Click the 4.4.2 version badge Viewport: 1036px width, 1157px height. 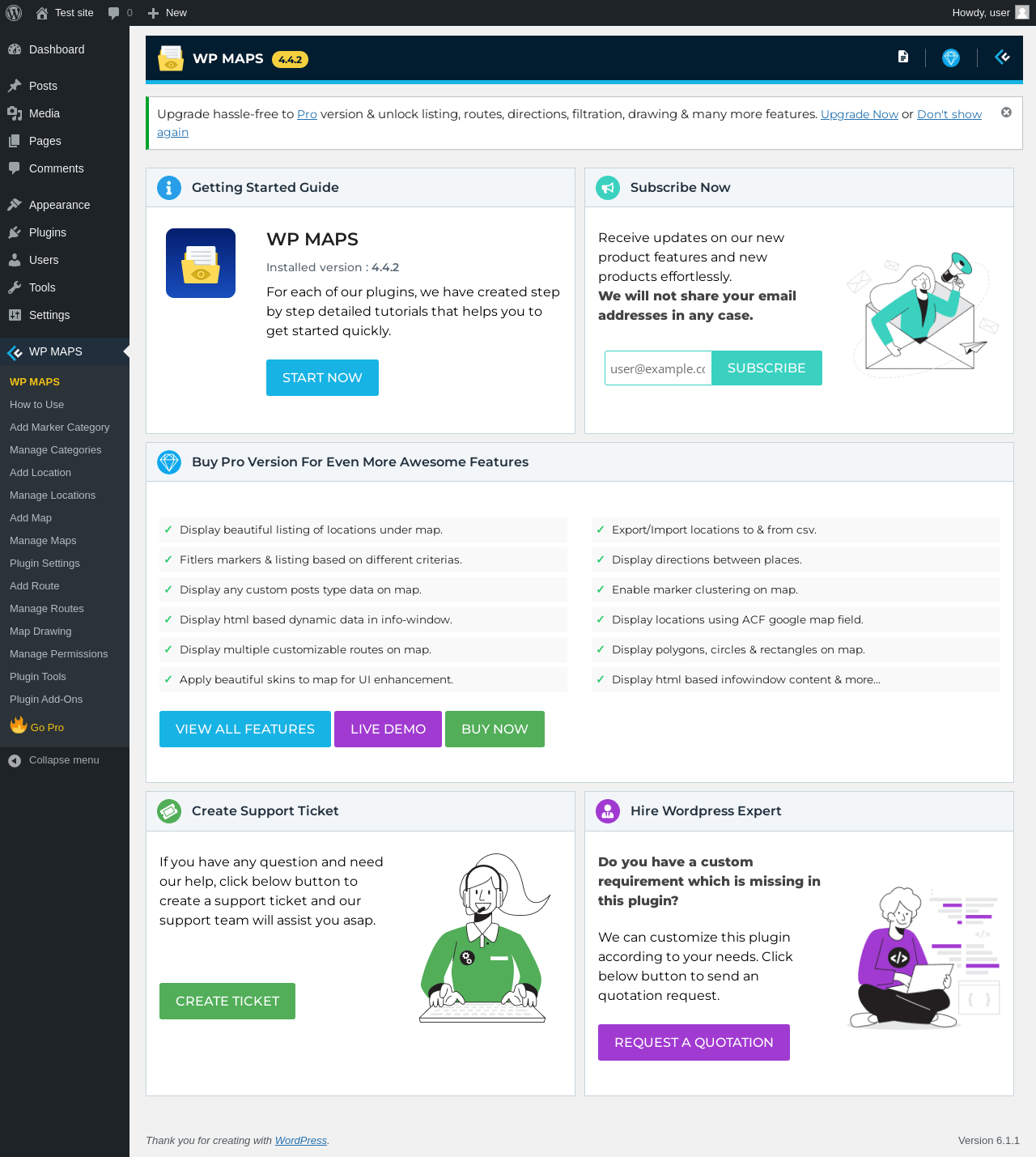coord(290,59)
